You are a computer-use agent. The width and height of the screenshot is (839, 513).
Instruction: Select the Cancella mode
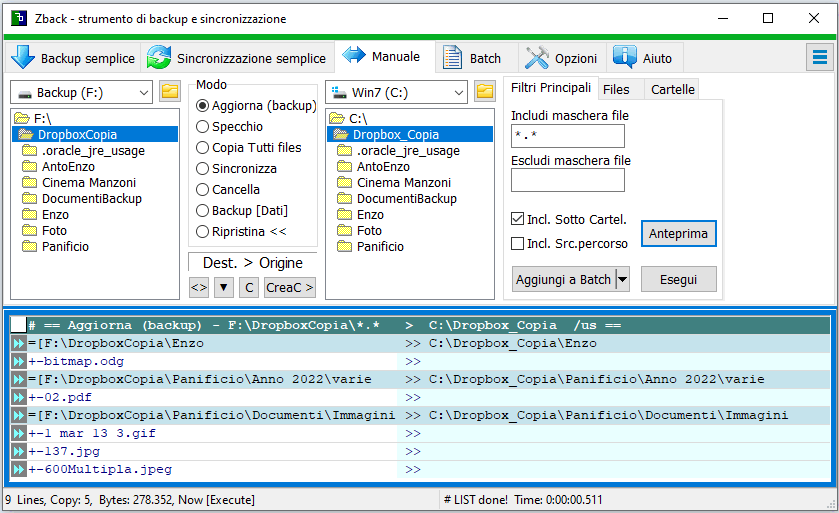click(x=228, y=189)
